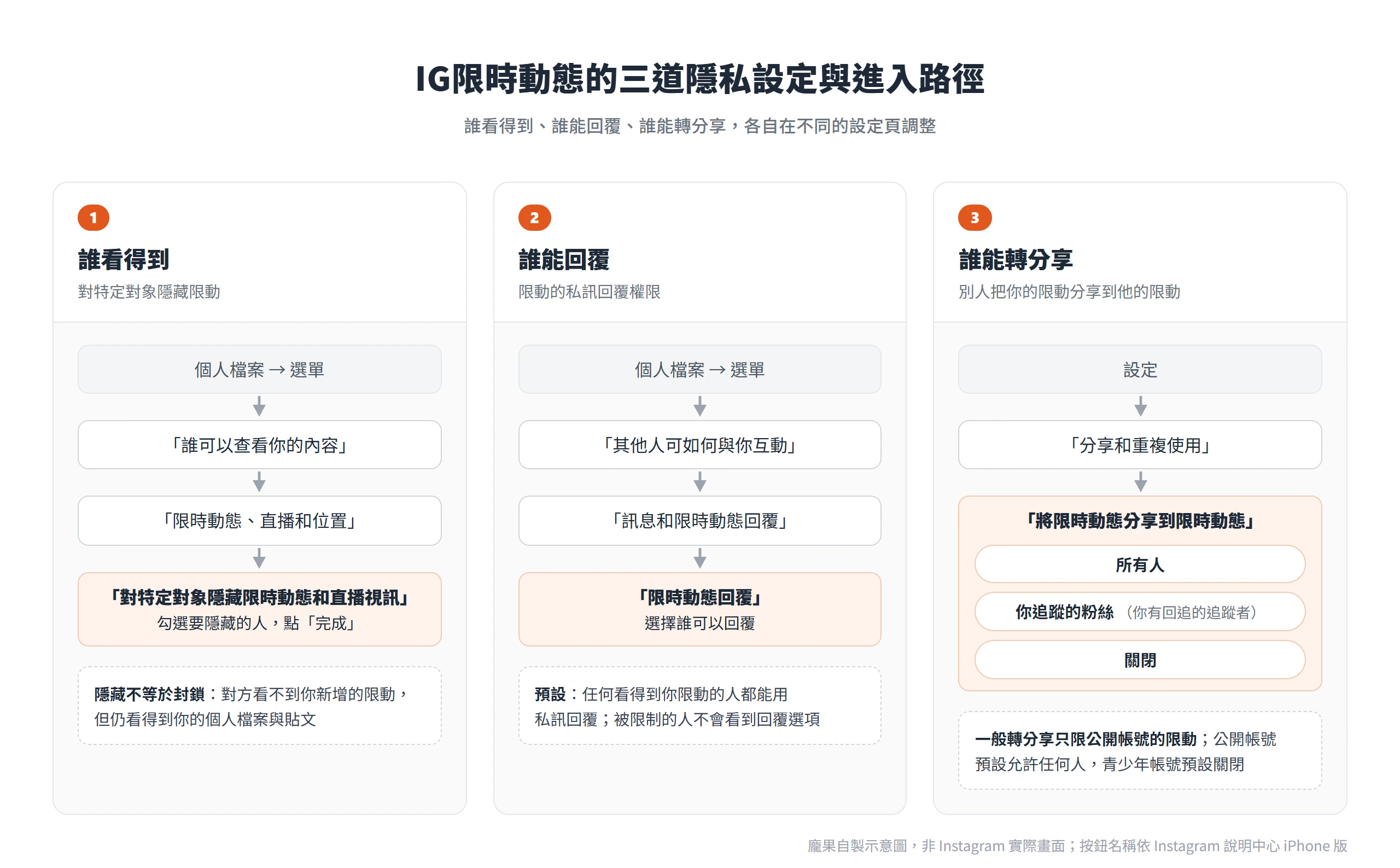Click the heading "誰看得到"
This screenshot has height=868, width=1400.
point(124,259)
